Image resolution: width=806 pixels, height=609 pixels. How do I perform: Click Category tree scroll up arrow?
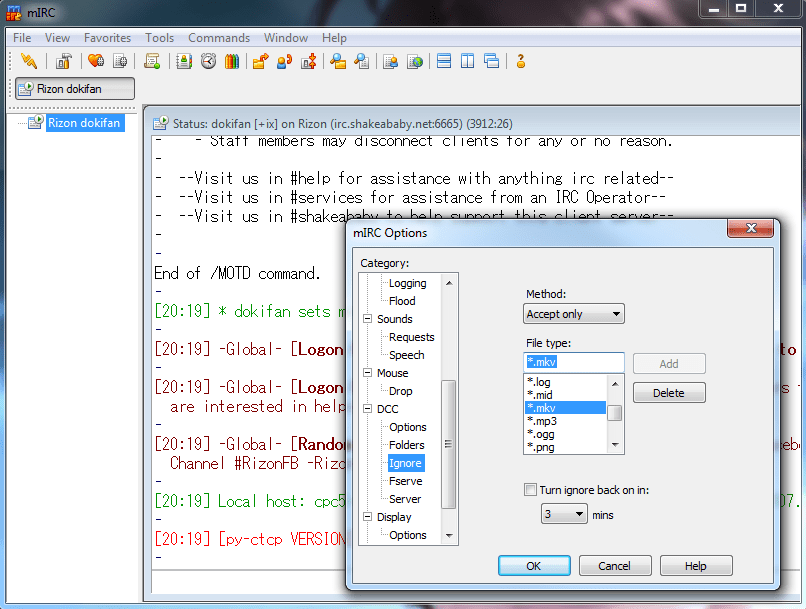pyautogui.click(x=449, y=283)
